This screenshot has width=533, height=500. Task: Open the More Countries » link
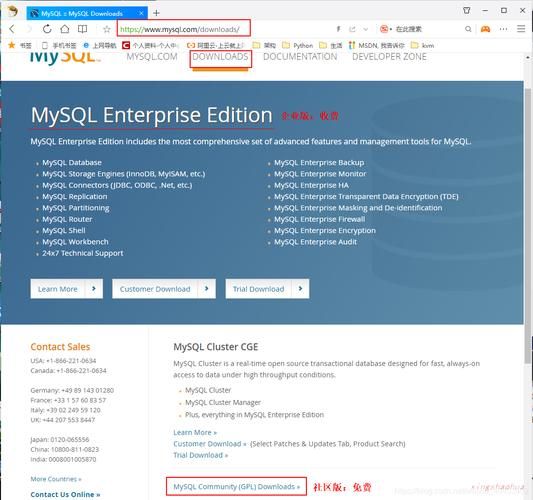[x=56, y=479]
